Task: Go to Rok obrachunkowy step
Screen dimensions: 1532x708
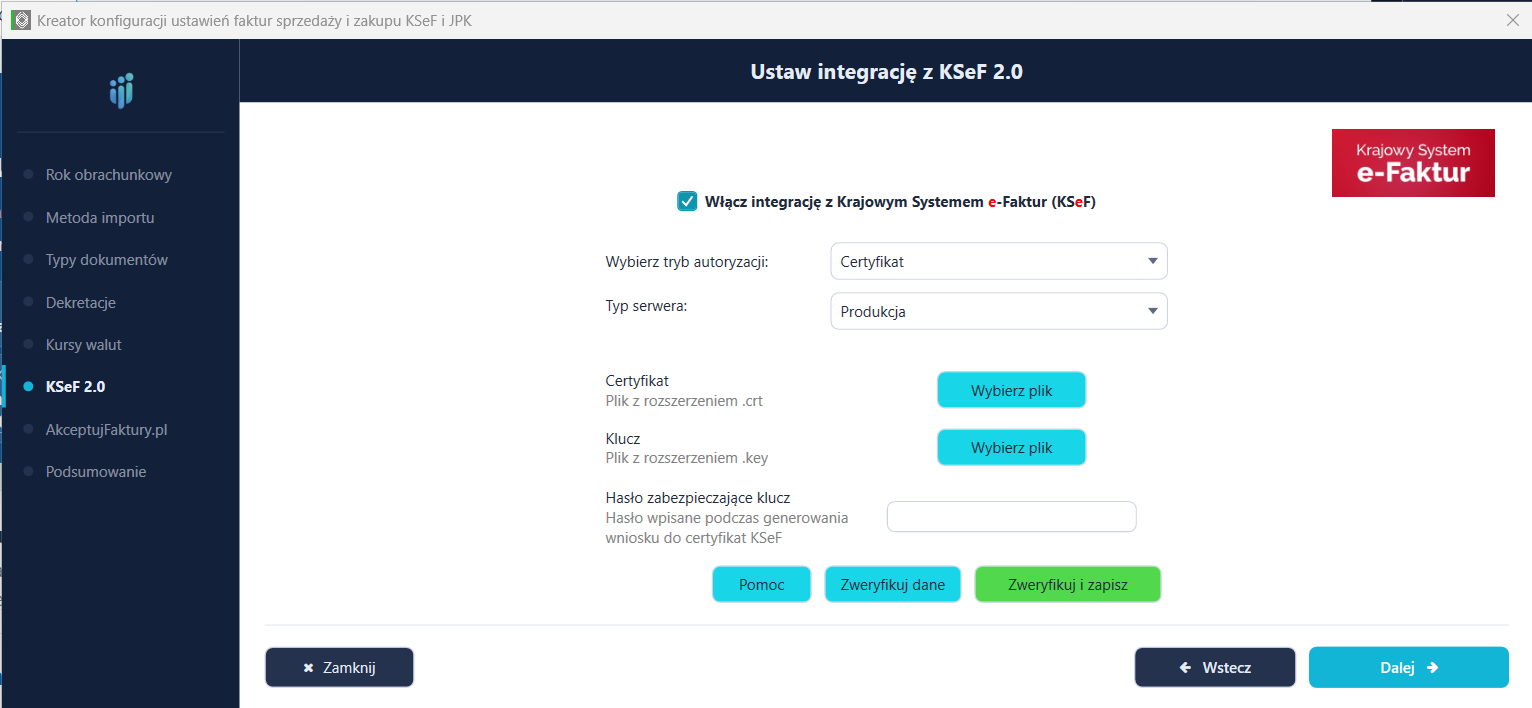Action: click(x=109, y=175)
